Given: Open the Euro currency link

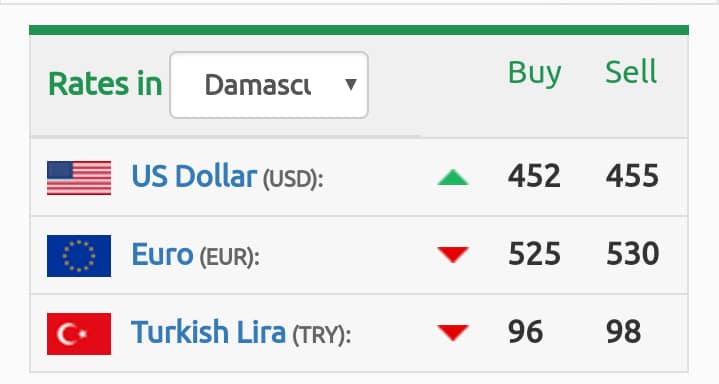Looking at the screenshot, I should (162, 254).
